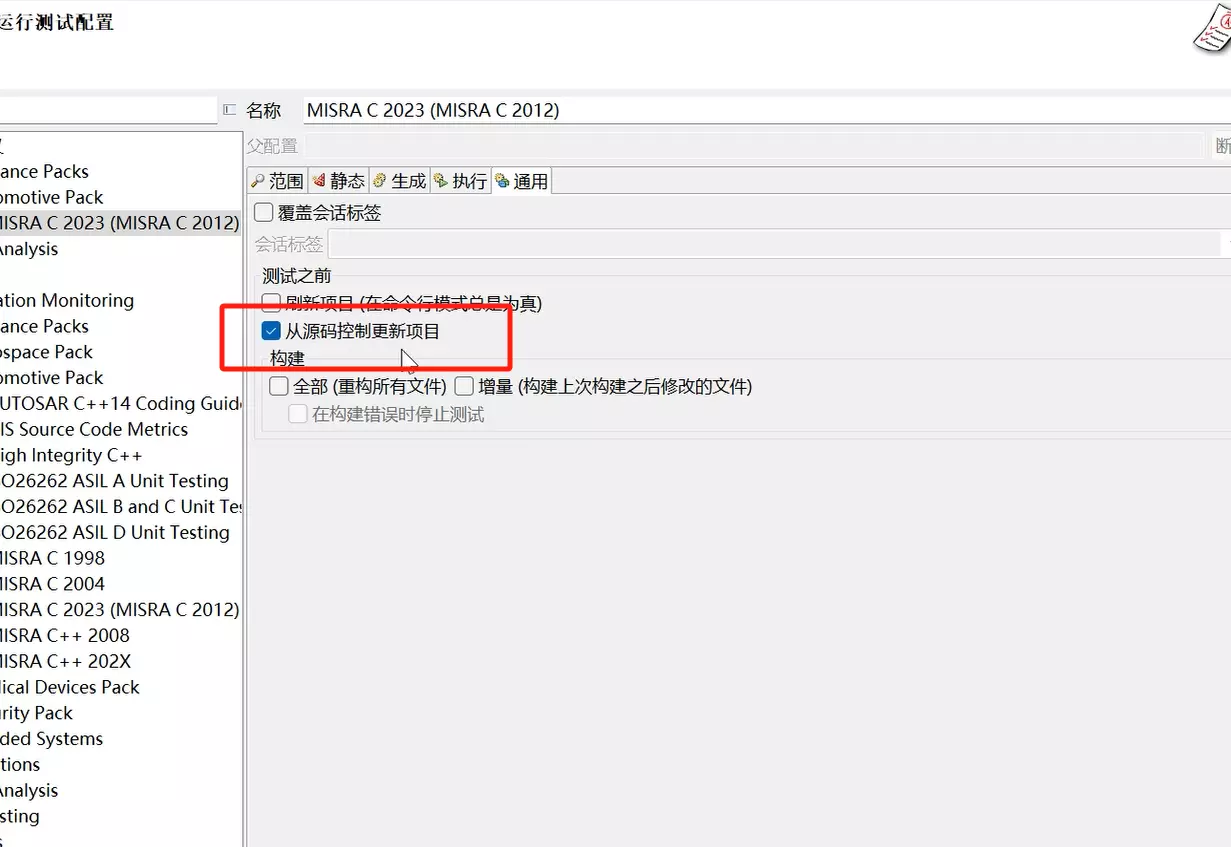This screenshot has height=847, width=1231.
Task: Select AUTOSAR C++14 Coding Guidelines item
Action: point(120,404)
